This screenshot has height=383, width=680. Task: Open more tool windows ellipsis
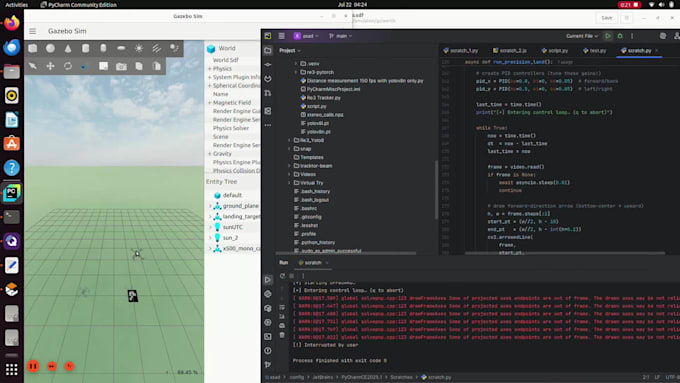click(268, 125)
